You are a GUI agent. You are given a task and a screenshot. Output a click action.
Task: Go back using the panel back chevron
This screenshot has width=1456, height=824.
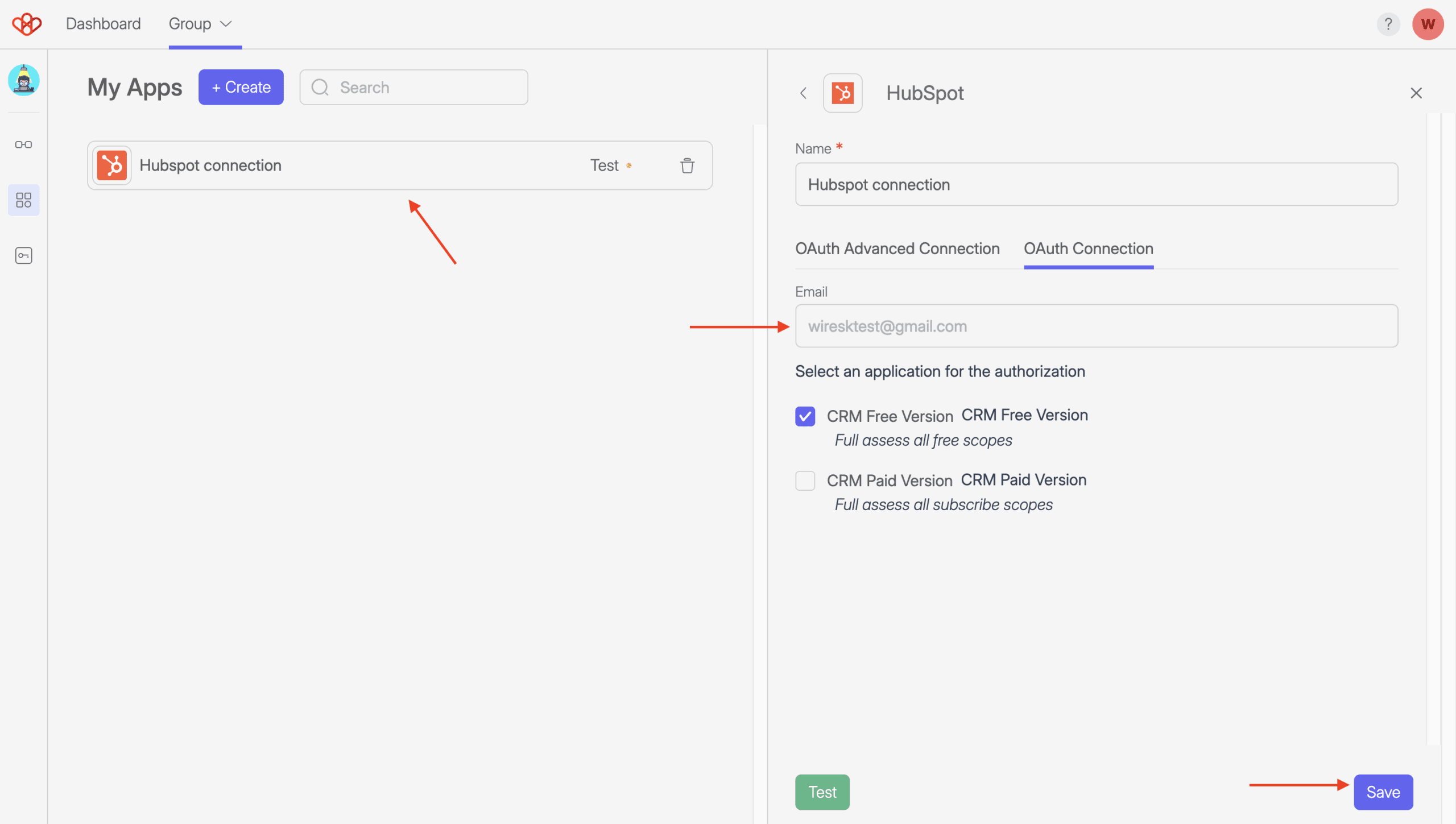pyautogui.click(x=803, y=93)
